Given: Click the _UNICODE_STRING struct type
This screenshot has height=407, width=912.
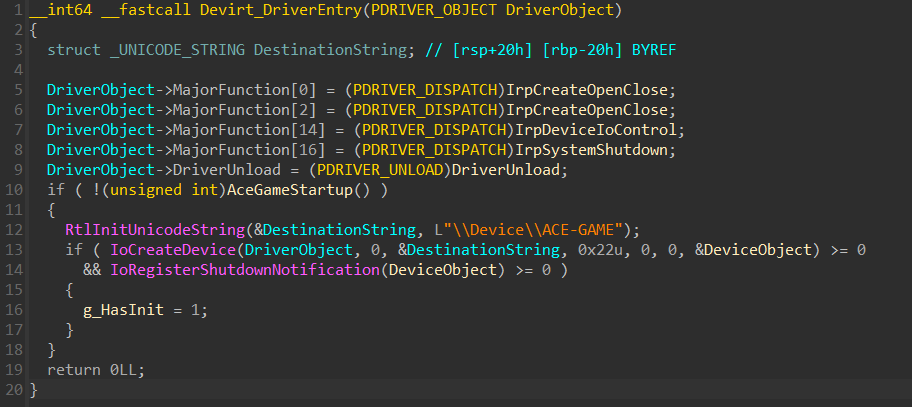Looking at the screenshot, I should tap(177, 50).
